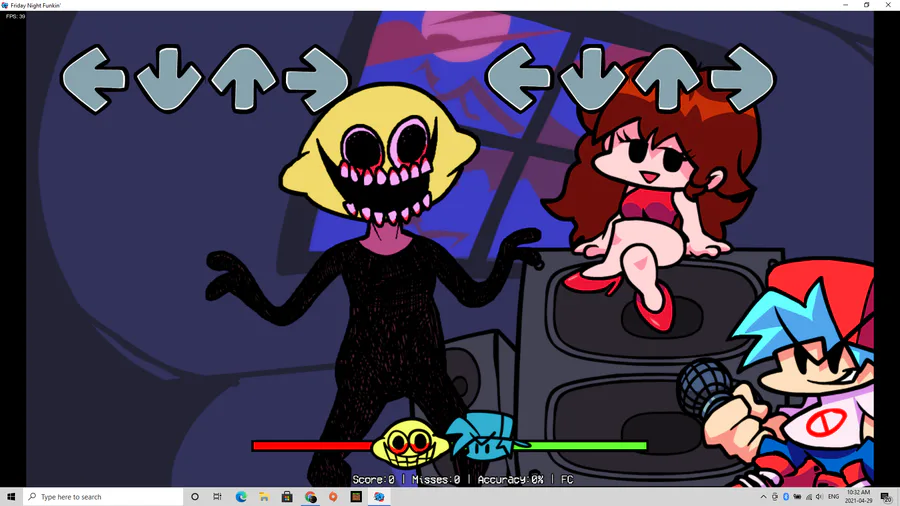
Task: Click the Friday Night Funkin' title bar icon
Action: pos(5,5)
